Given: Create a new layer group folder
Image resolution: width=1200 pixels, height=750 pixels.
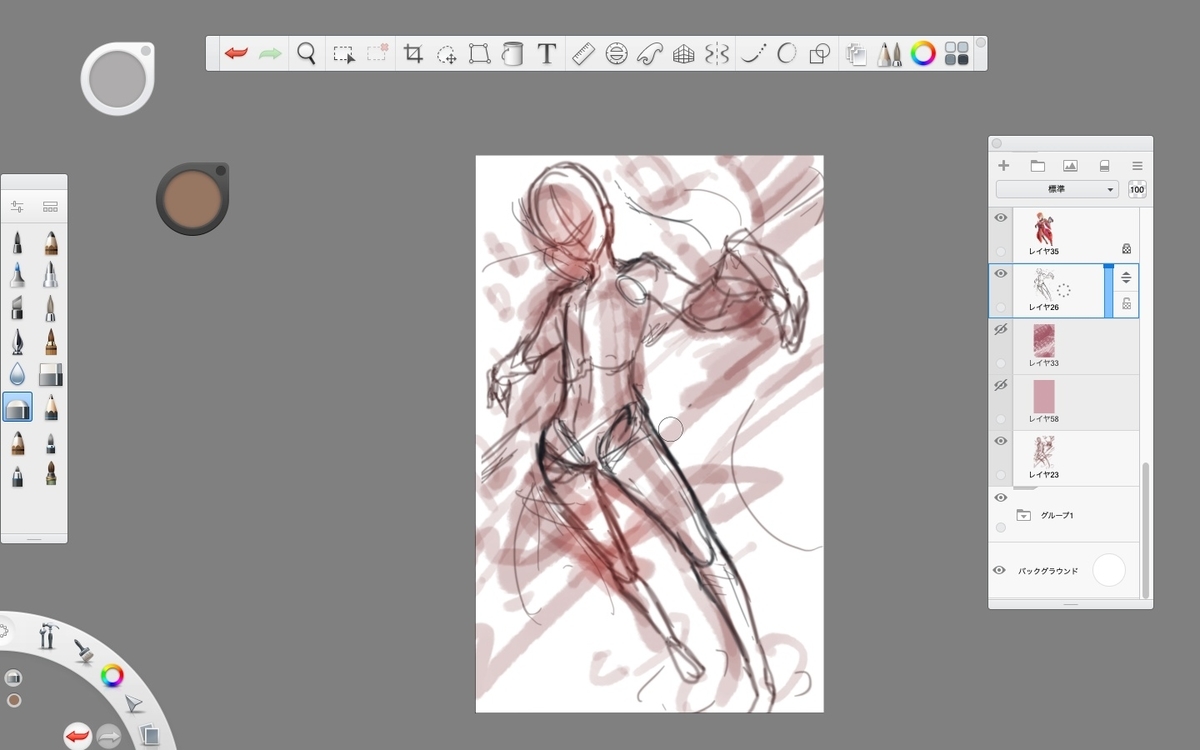Looking at the screenshot, I should [x=1037, y=166].
